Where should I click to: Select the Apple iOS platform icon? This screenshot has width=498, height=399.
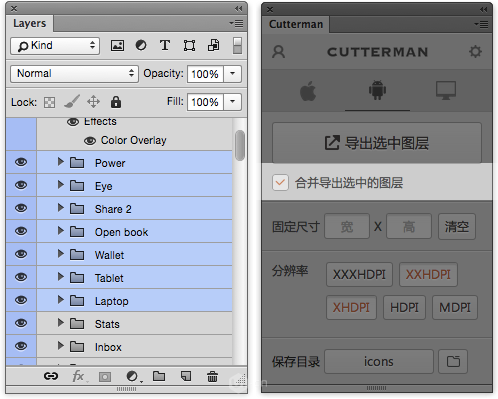tap(308, 91)
